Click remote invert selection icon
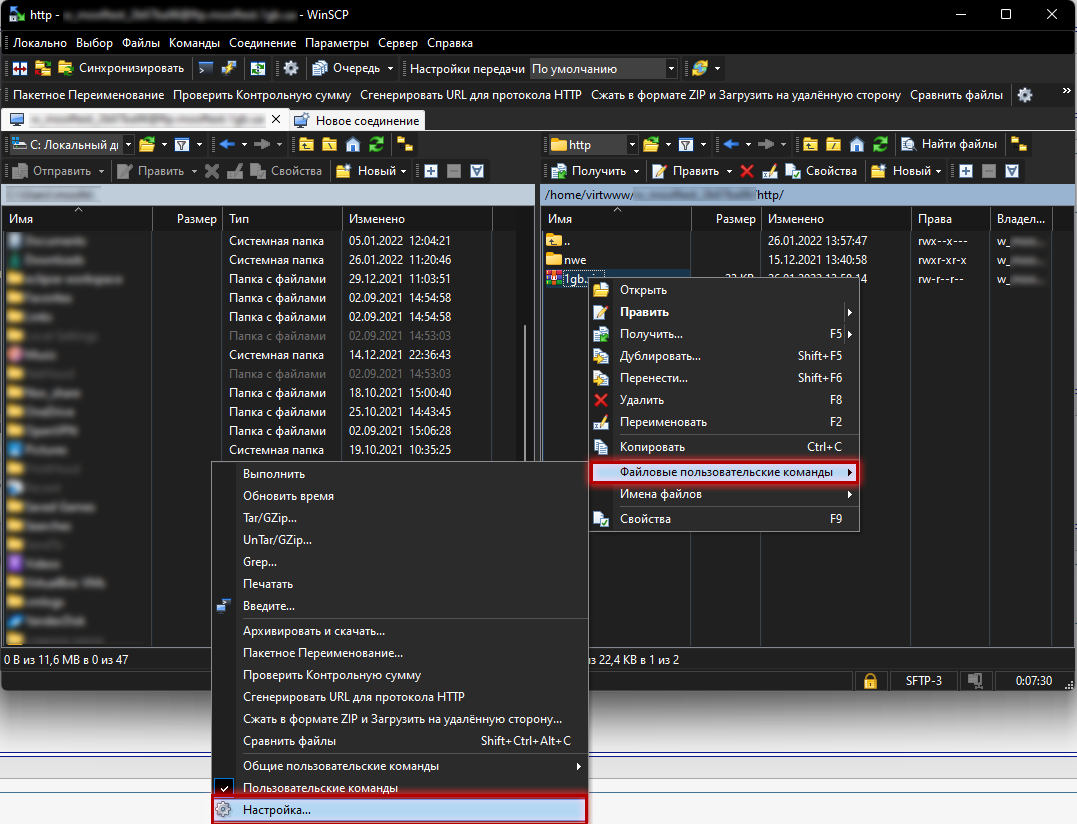 1012,171
